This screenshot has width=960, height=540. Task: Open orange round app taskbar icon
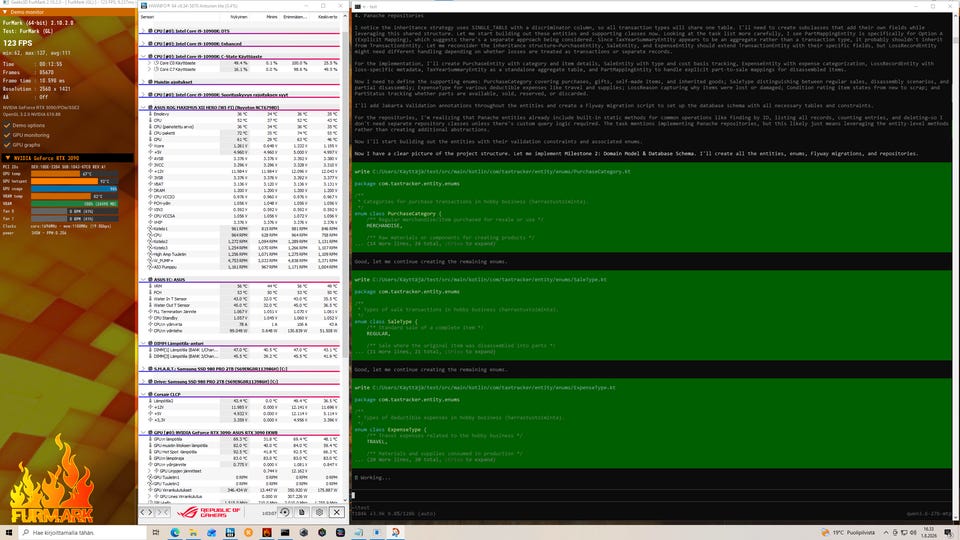tap(248, 533)
